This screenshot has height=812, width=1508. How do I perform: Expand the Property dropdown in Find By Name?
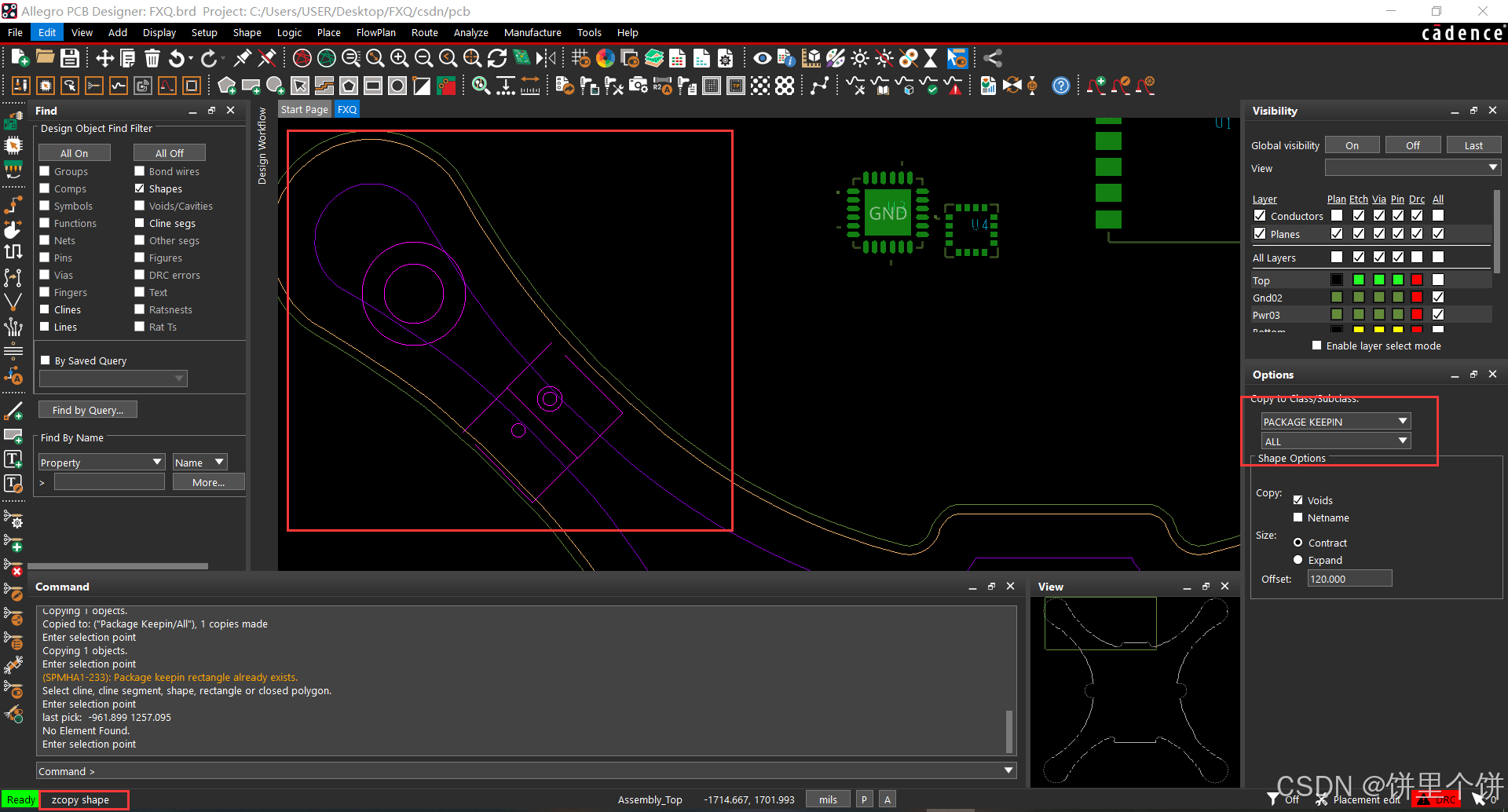[101, 463]
